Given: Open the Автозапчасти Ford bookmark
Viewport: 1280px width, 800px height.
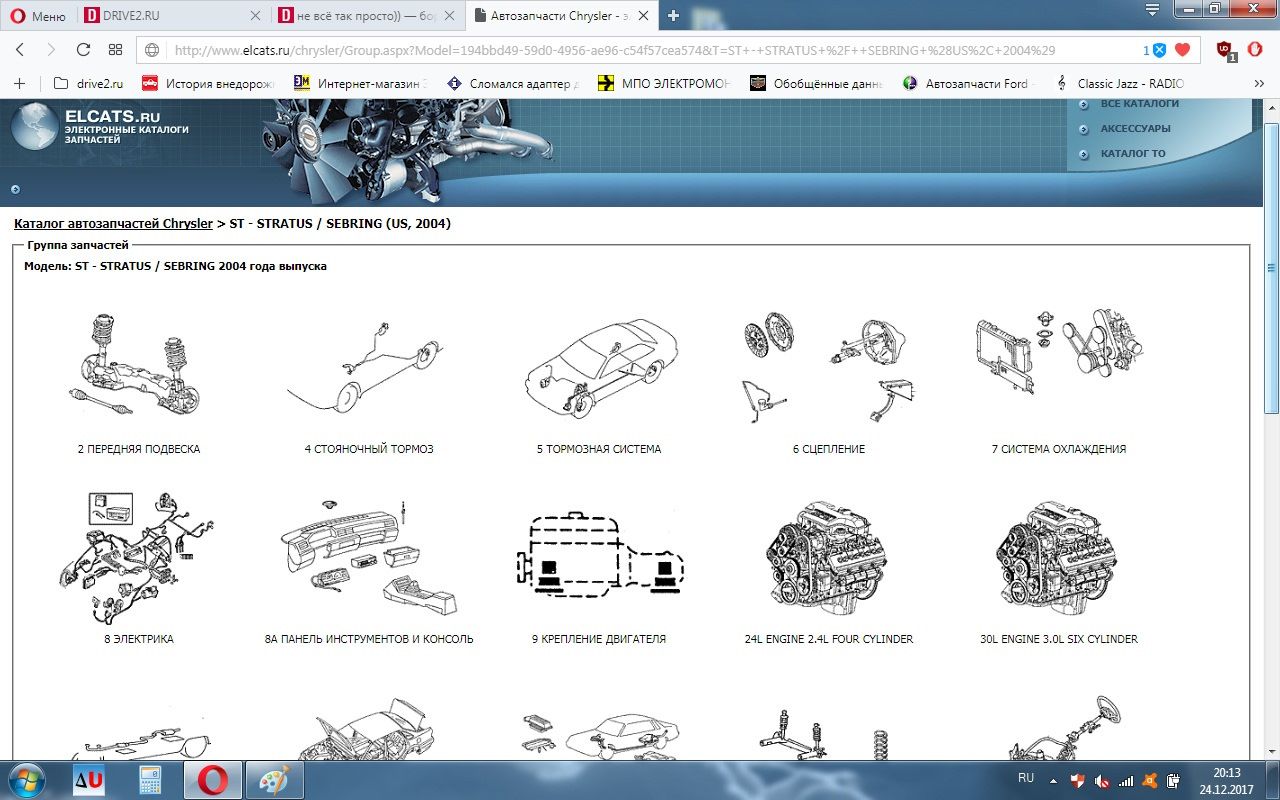Looking at the screenshot, I should click(x=968, y=84).
